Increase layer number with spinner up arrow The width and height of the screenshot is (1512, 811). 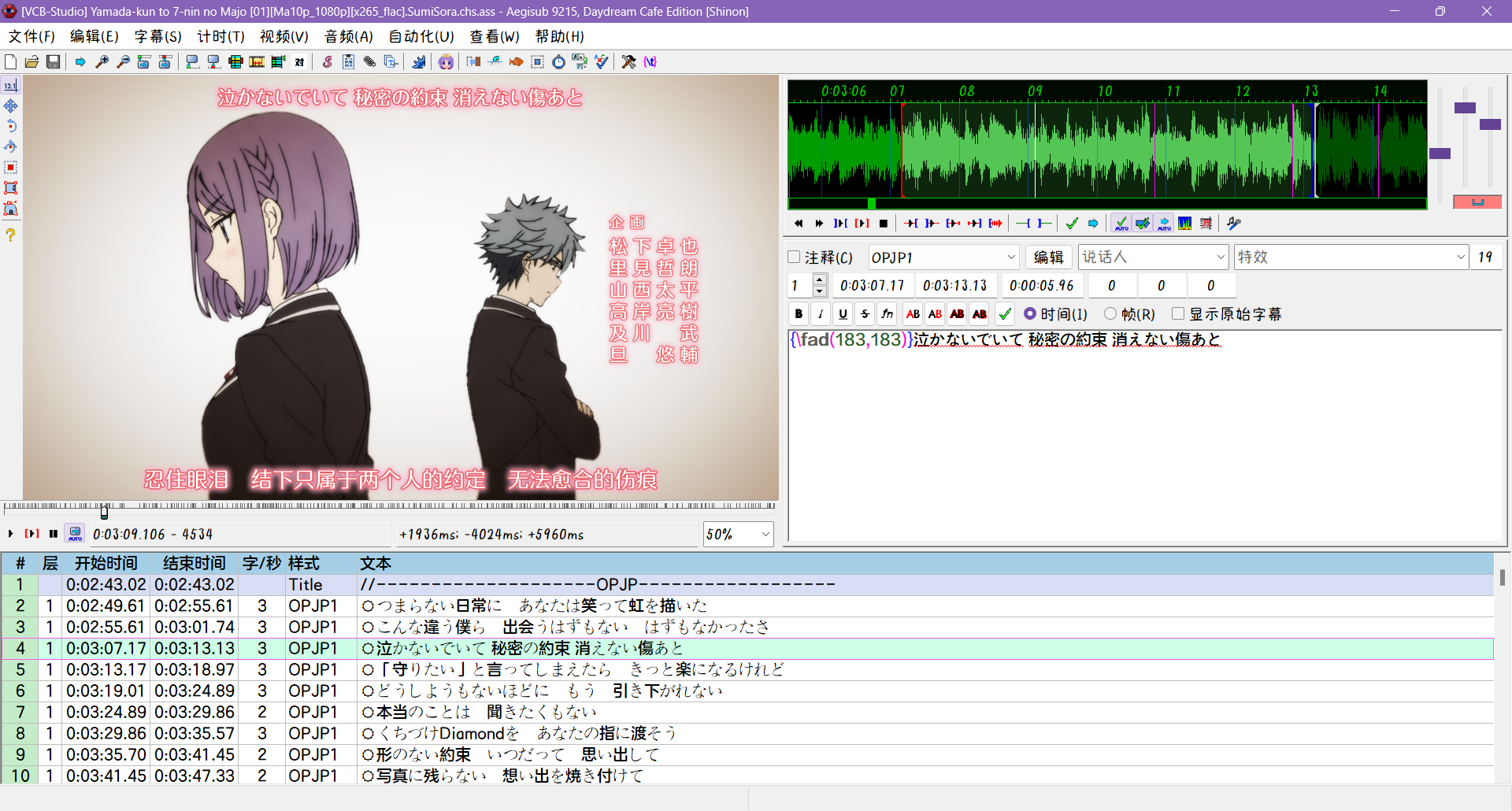tap(820, 280)
